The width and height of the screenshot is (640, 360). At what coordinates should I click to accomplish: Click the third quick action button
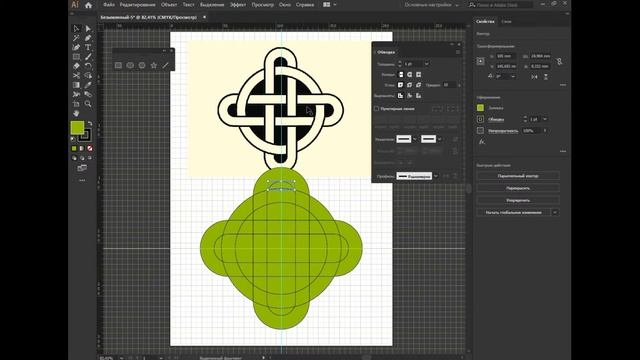point(518,200)
